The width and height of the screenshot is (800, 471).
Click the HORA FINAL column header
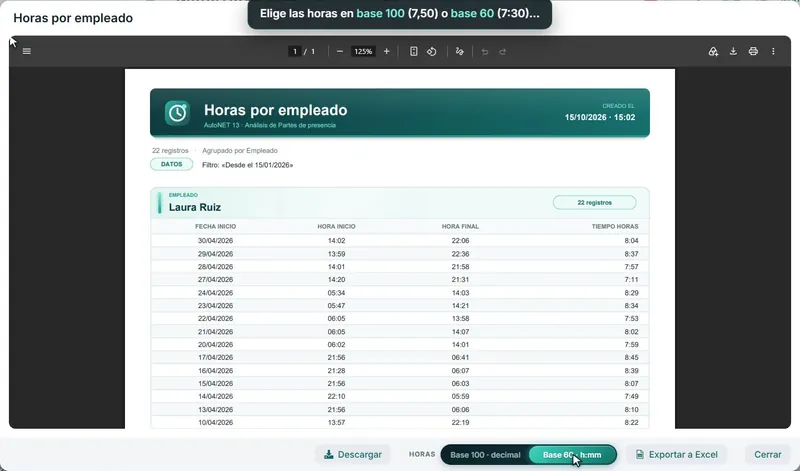coord(460,227)
